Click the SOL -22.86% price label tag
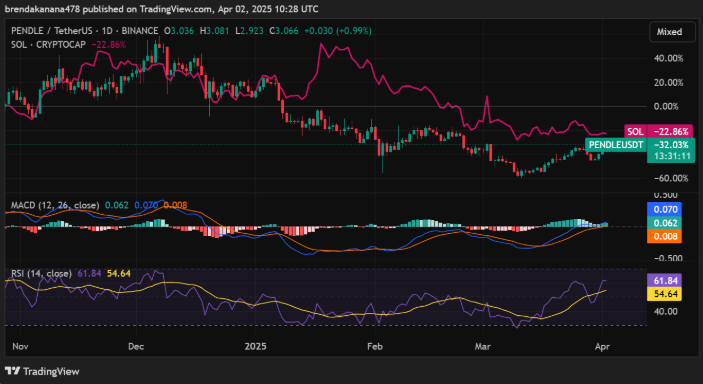 coord(659,131)
